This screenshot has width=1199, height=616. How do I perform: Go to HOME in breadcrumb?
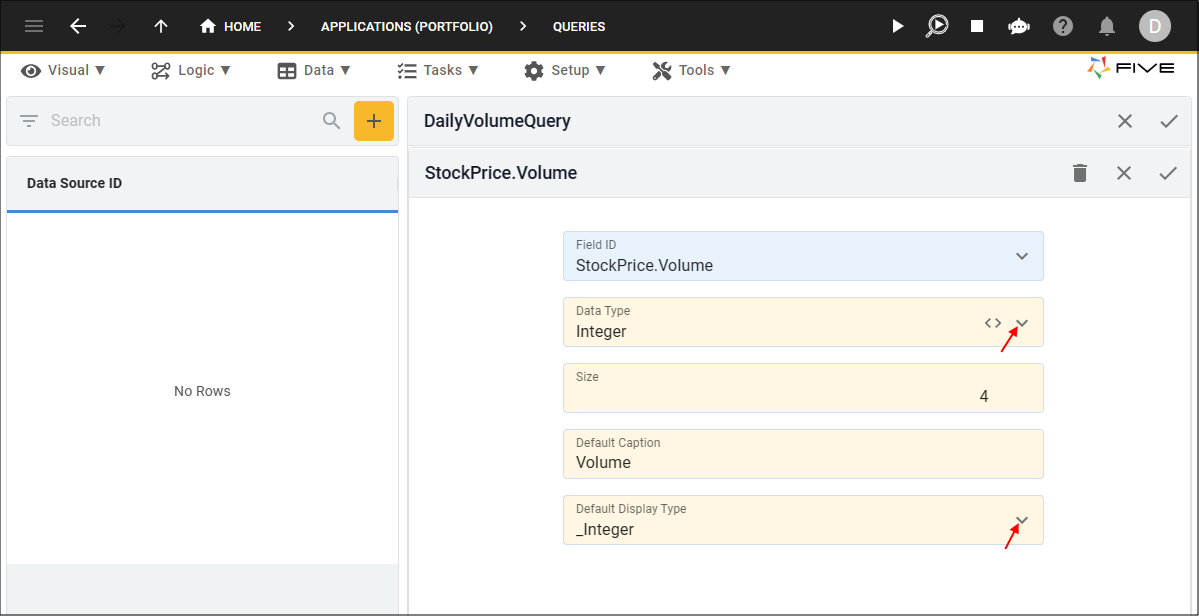(230, 27)
